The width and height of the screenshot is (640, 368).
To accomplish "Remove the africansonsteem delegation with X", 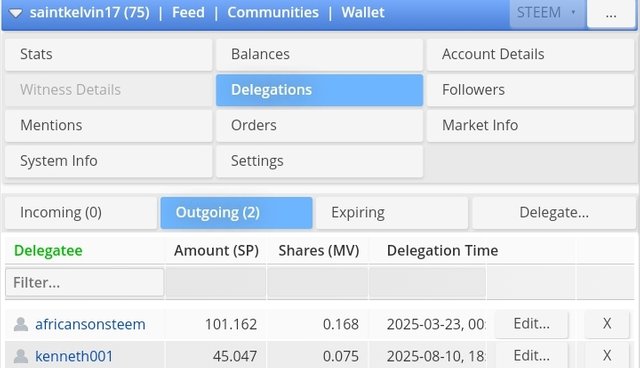I will [x=607, y=324].
